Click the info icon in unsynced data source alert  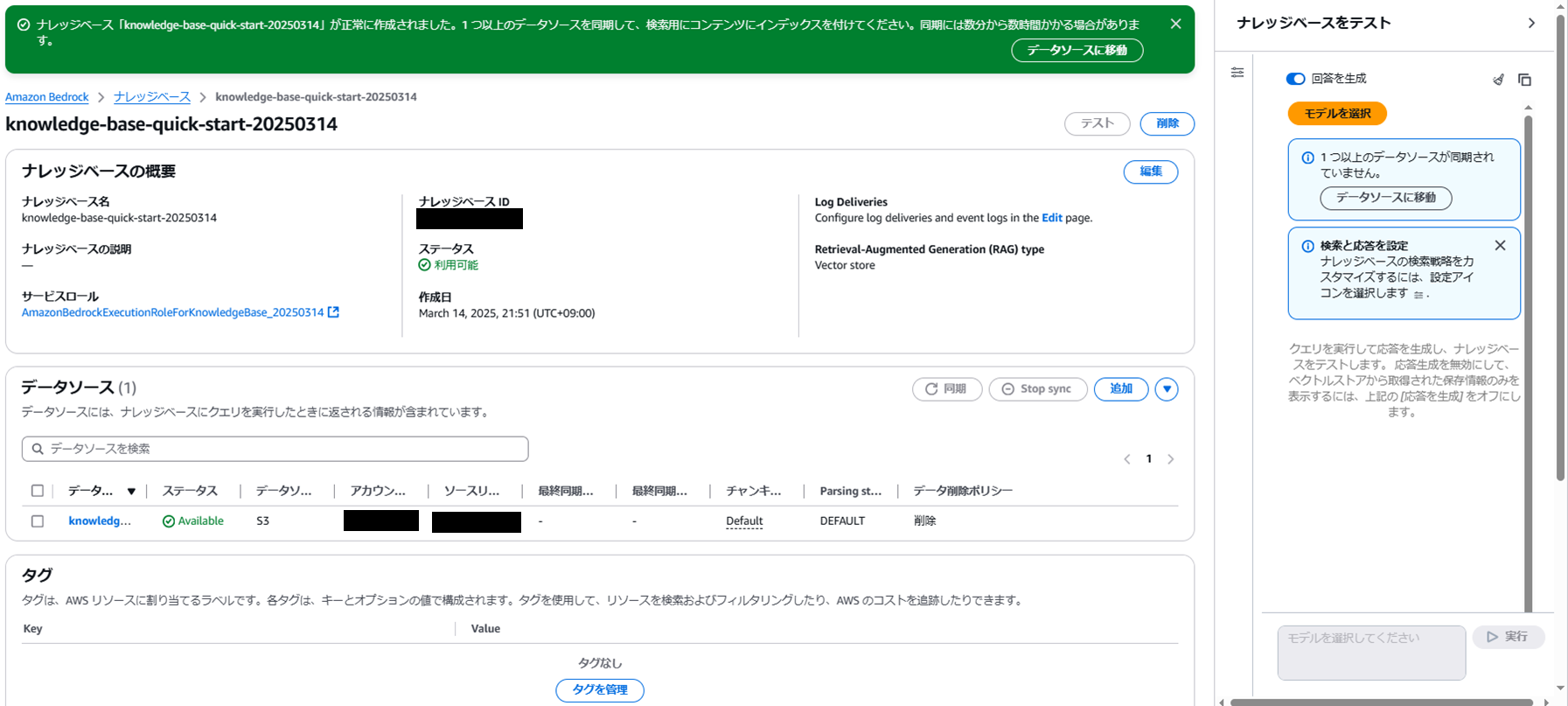pos(1307,158)
